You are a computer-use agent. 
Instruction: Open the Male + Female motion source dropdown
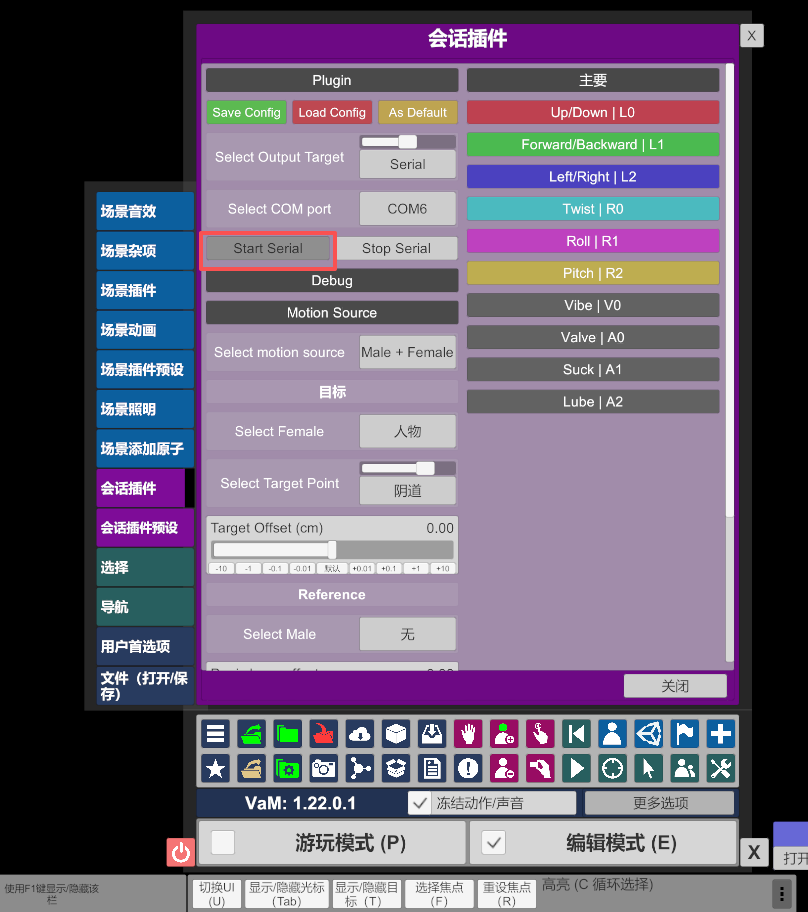tap(408, 352)
